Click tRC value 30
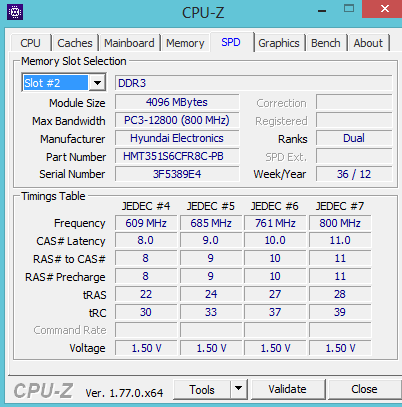The height and width of the screenshot is (407, 402). pos(146,312)
